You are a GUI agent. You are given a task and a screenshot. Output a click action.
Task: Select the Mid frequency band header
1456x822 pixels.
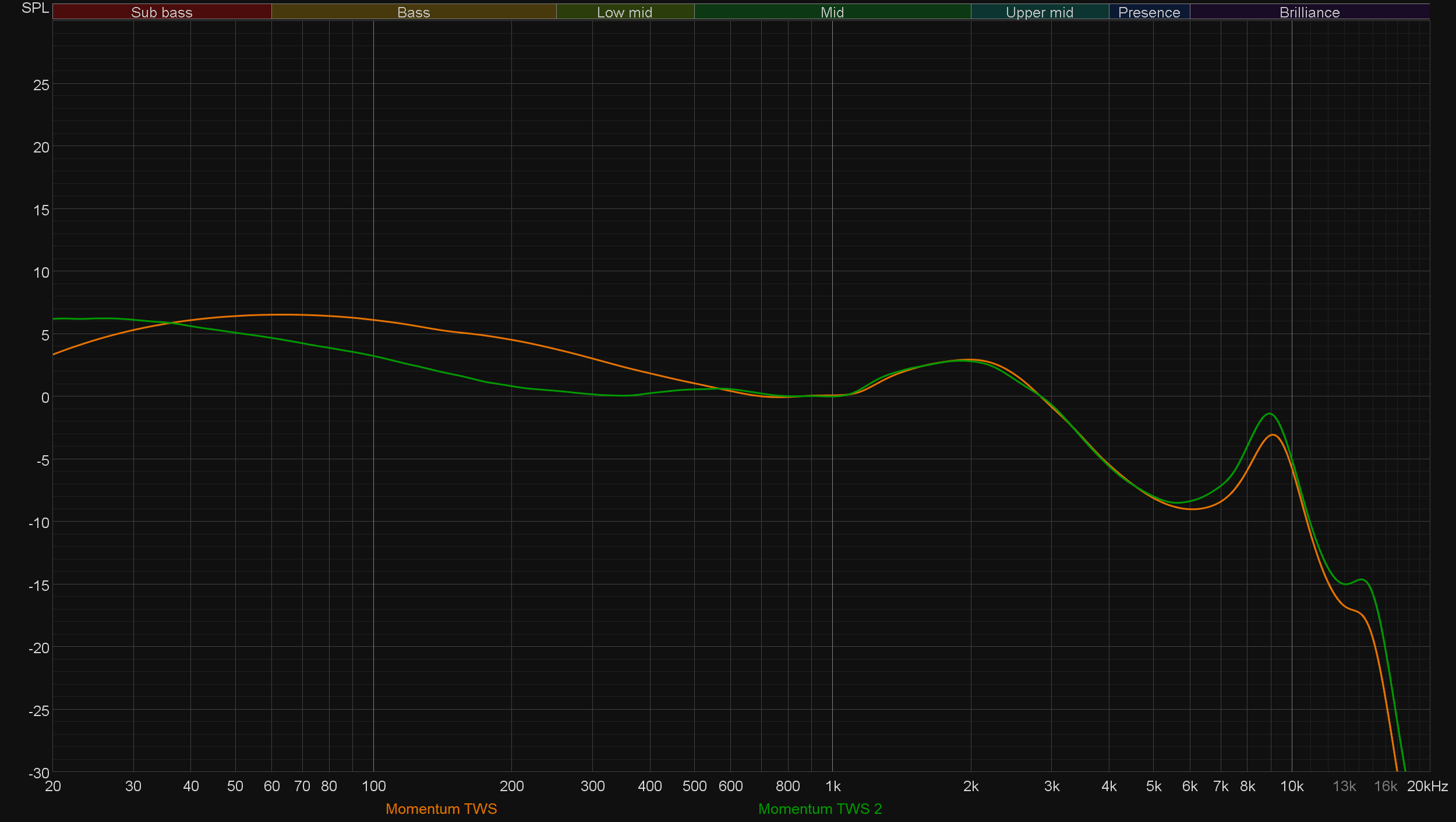(x=832, y=12)
